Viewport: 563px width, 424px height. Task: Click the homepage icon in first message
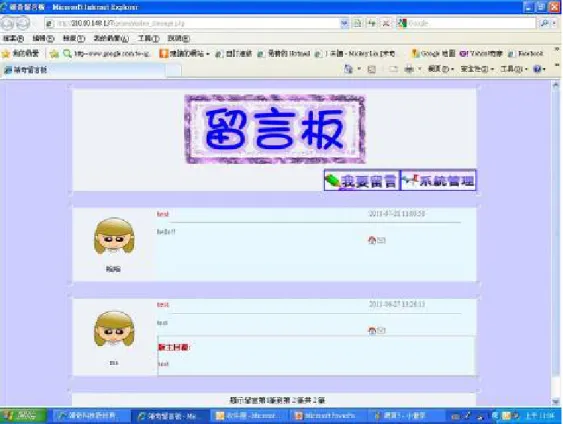coord(372,240)
